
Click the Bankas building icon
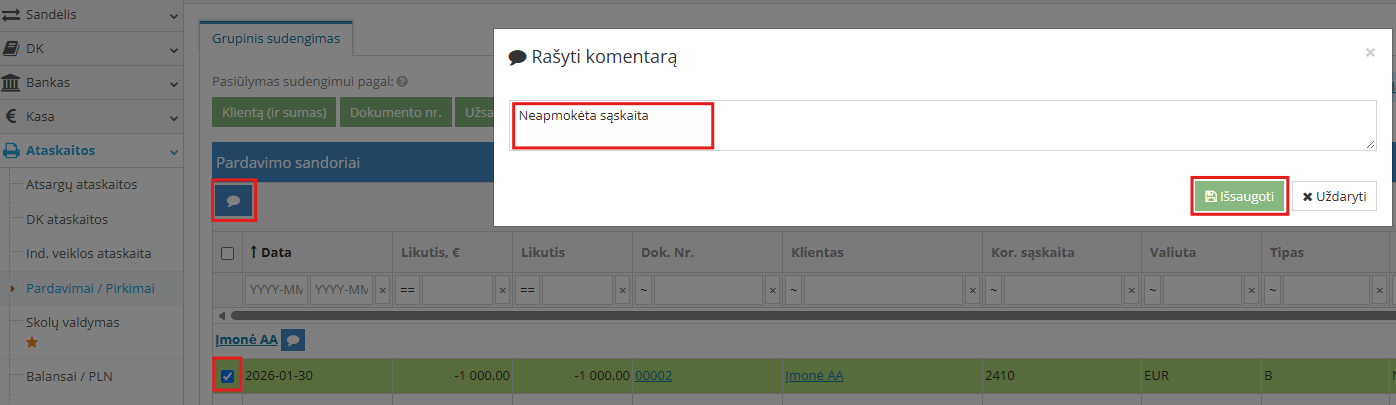click(11, 82)
